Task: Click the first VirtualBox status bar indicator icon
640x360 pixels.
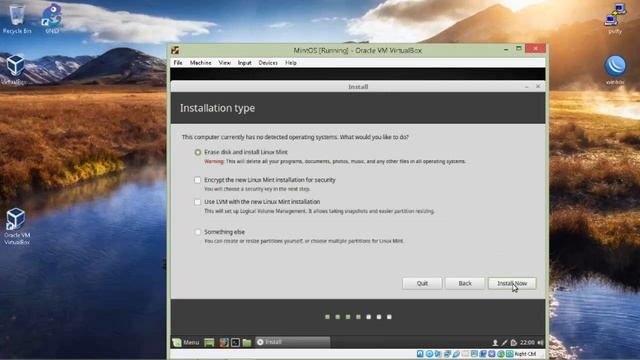Action: [x=420, y=354]
